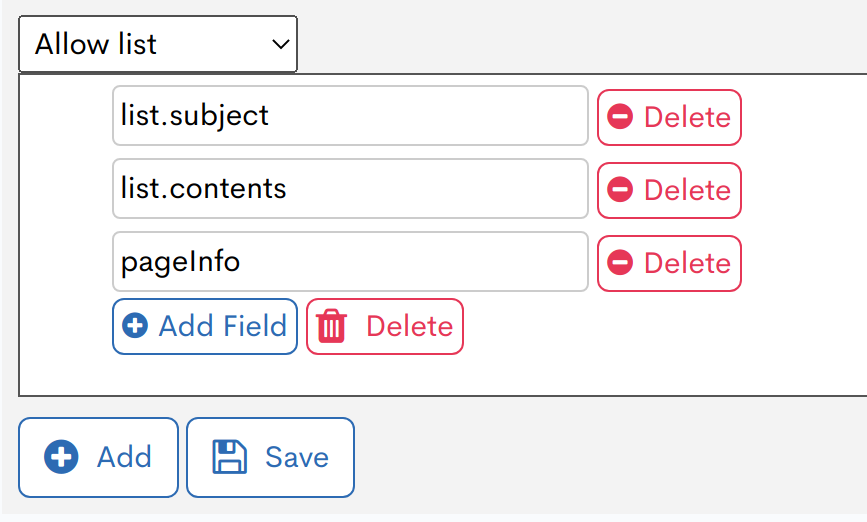Image resolution: width=867 pixels, height=522 pixels.
Task: Click the dropdown chevron arrow
Action: (x=281, y=44)
